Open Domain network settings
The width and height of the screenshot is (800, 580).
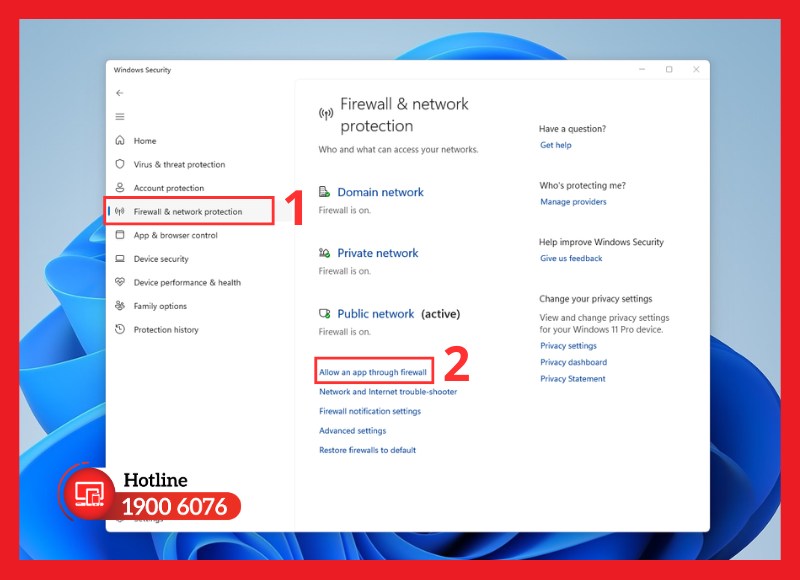pyautogui.click(x=381, y=192)
